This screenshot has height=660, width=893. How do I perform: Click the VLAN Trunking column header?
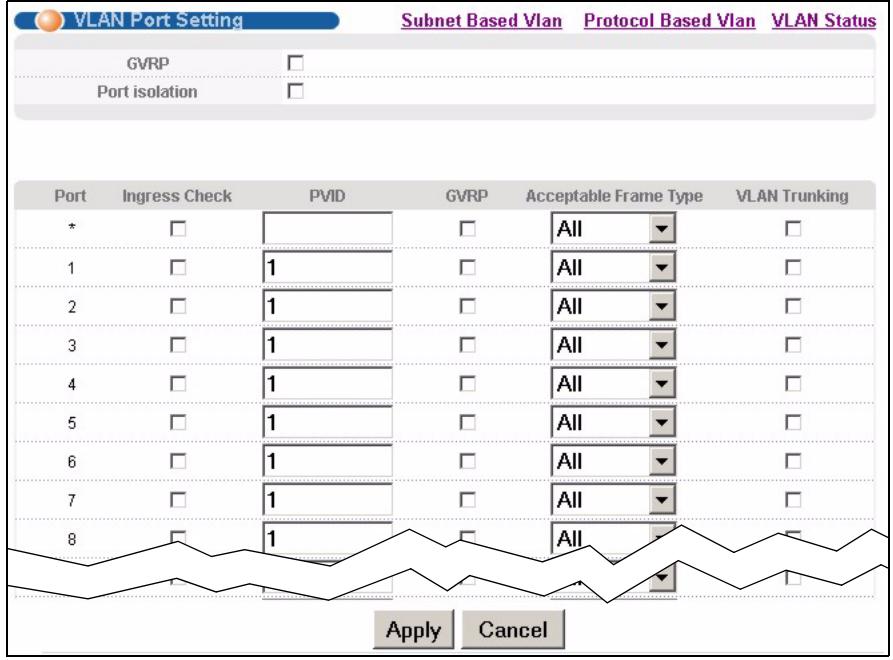tap(792, 196)
